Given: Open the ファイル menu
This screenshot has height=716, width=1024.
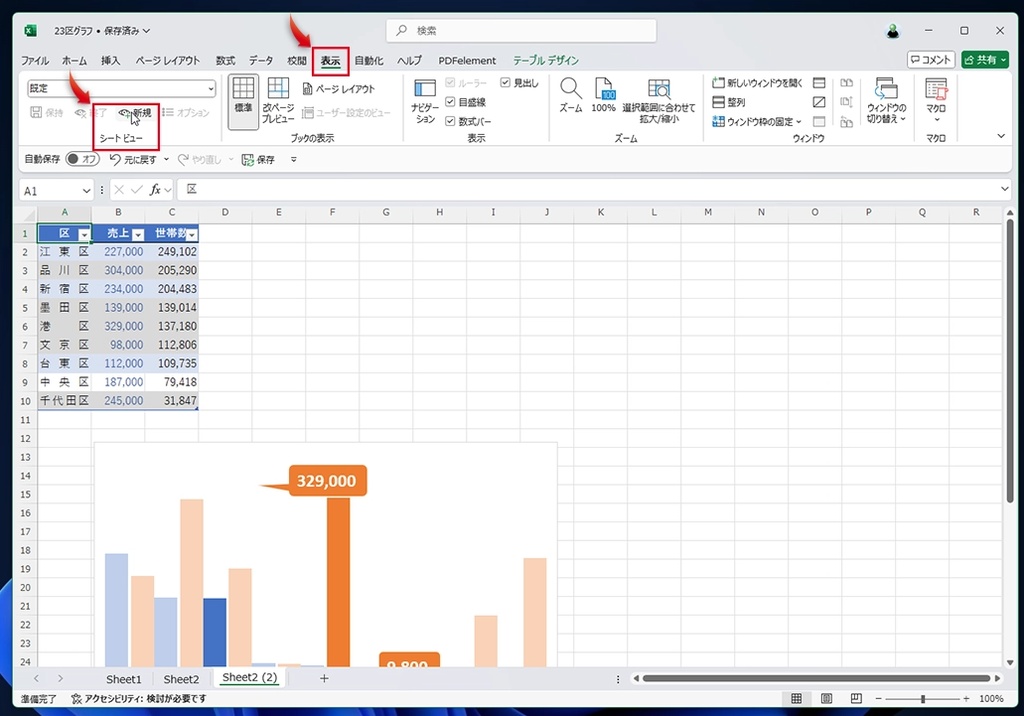Looking at the screenshot, I should coord(35,61).
